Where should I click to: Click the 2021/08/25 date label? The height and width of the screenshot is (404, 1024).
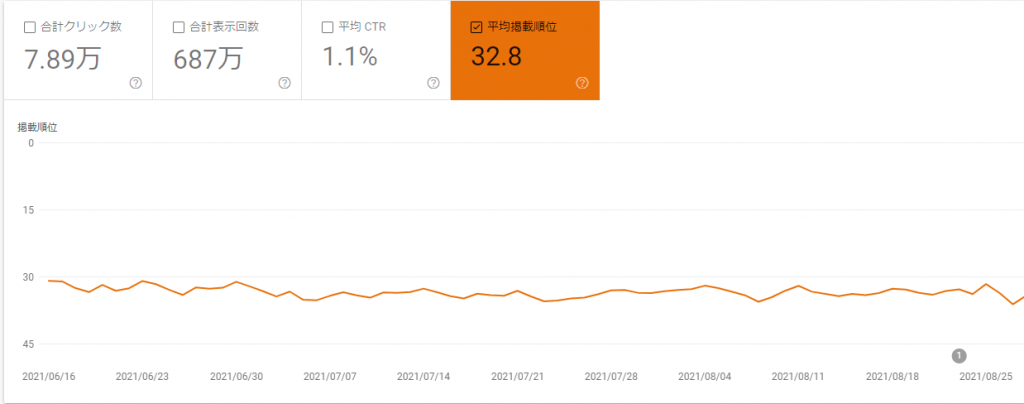pyautogui.click(x=987, y=377)
